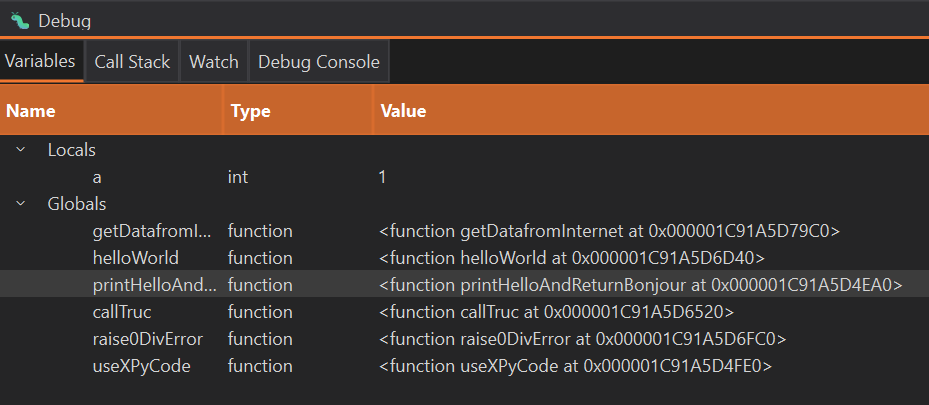Select the helloWorld function row
929x405 pixels.
click(x=135, y=258)
